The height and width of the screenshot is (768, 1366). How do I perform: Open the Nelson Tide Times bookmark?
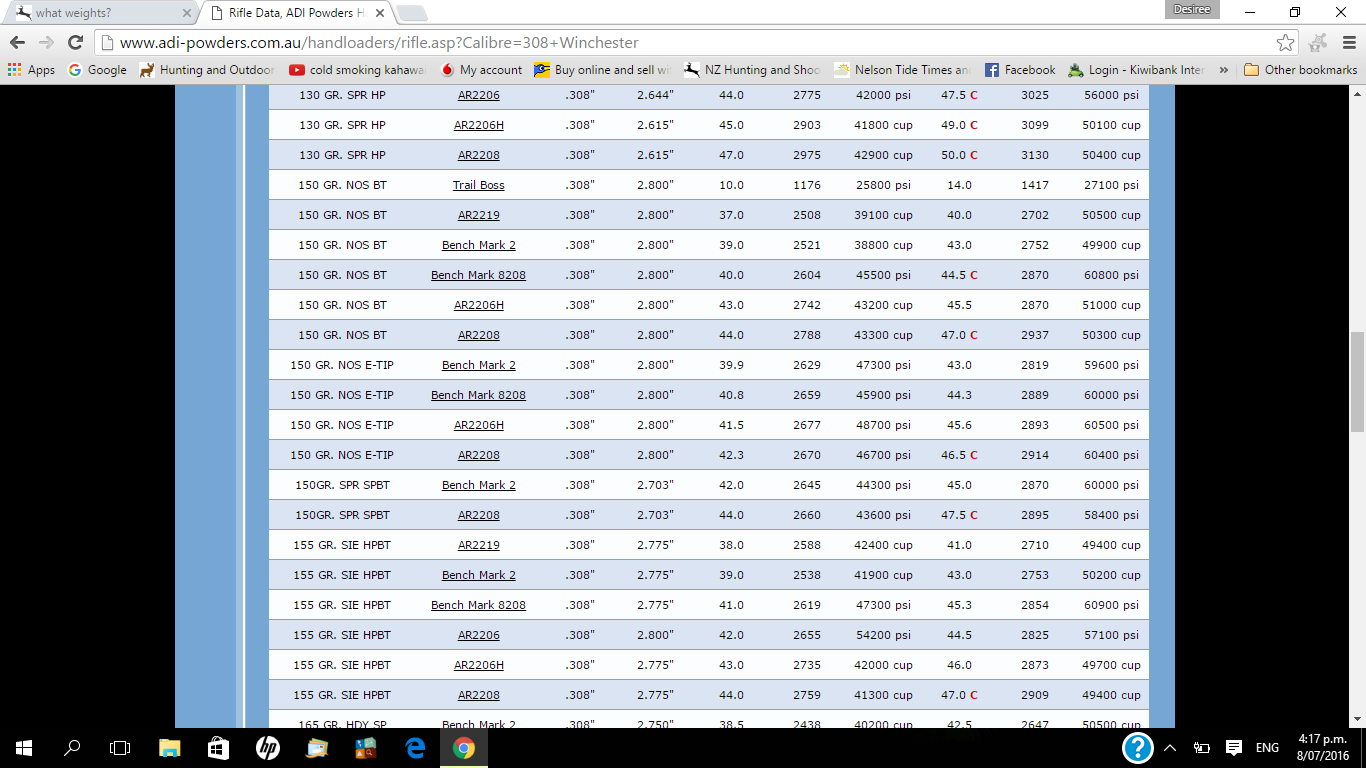[x=903, y=70]
